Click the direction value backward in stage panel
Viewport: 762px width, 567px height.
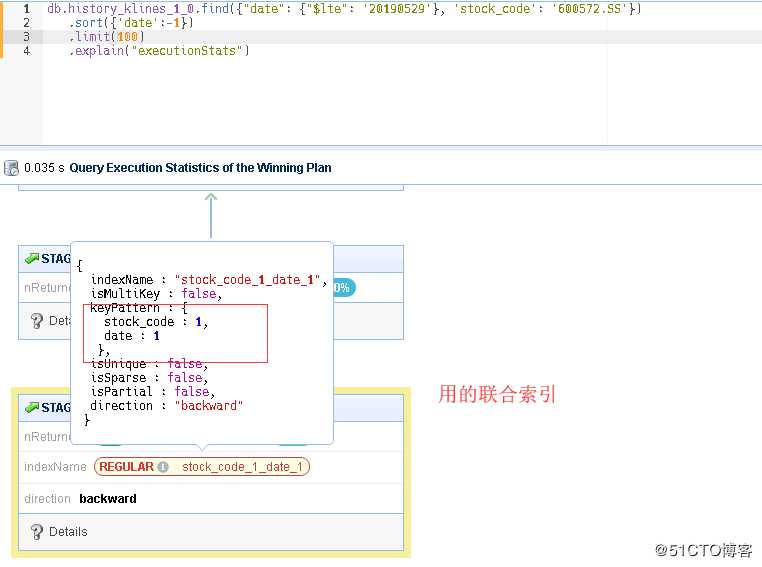pos(108,499)
